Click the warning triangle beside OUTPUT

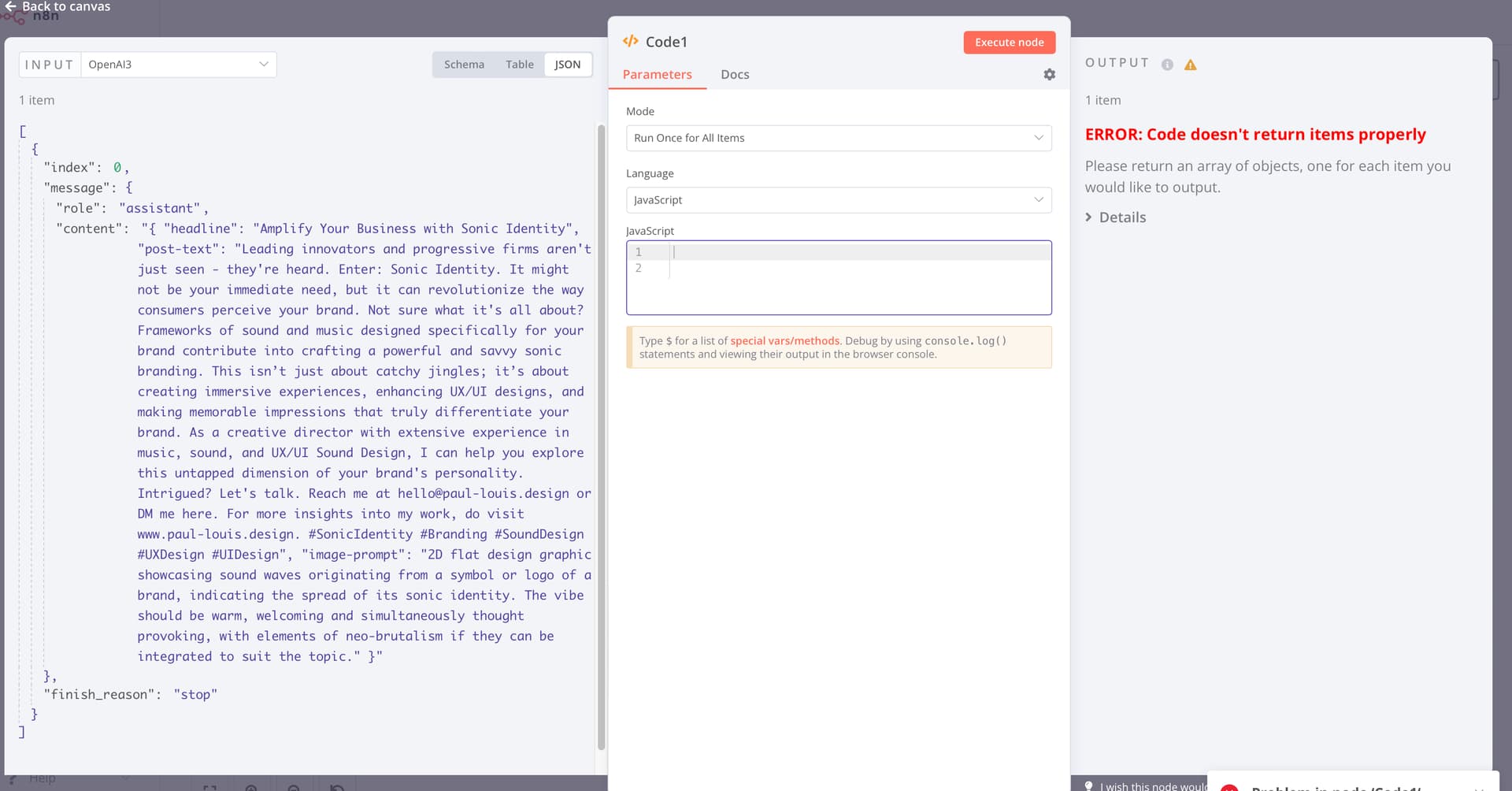pyautogui.click(x=1190, y=65)
